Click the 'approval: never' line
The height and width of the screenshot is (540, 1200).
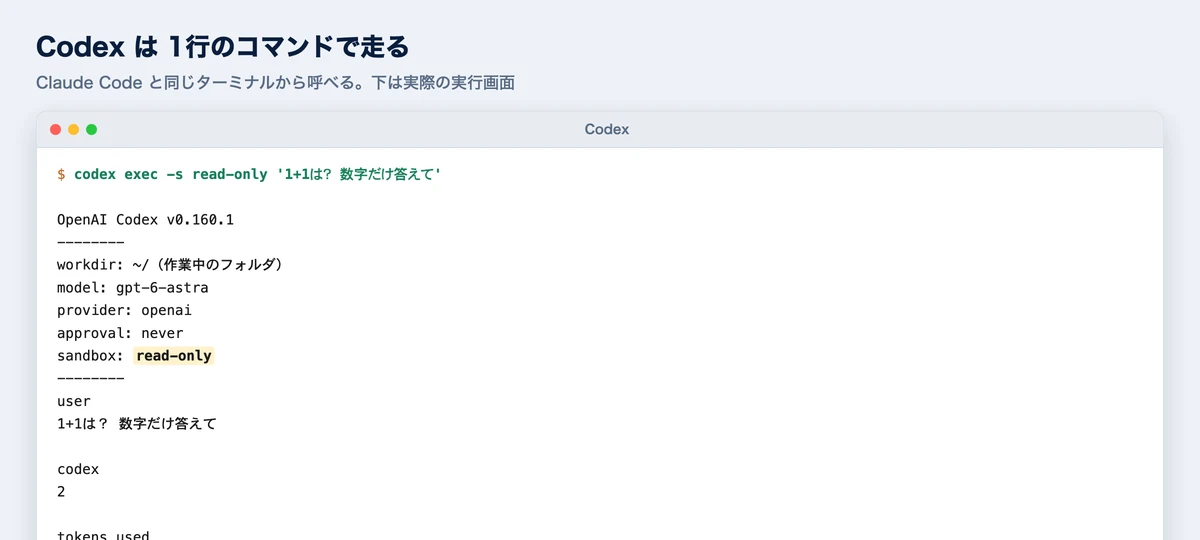click(x=120, y=333)
